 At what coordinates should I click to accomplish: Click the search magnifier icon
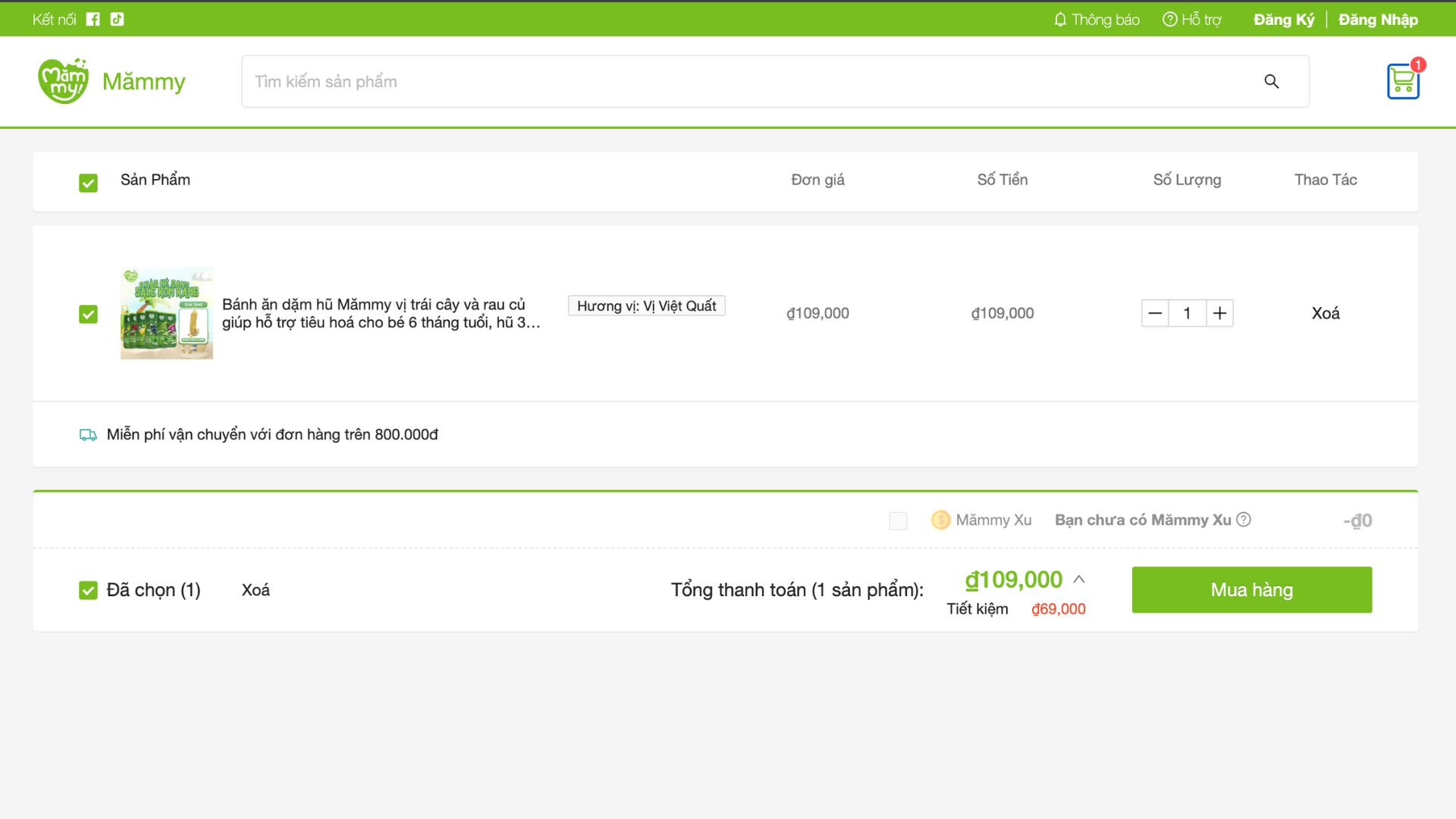1272,82
